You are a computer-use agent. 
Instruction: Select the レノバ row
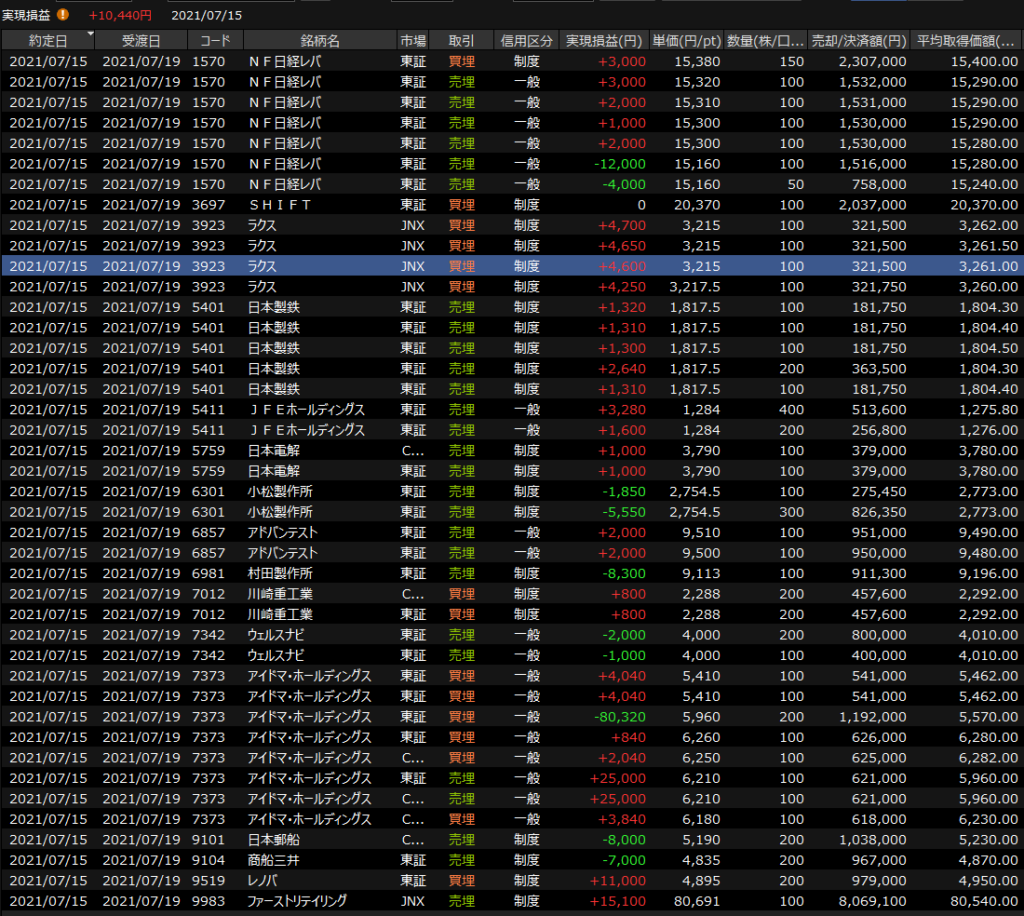point(512,880)
